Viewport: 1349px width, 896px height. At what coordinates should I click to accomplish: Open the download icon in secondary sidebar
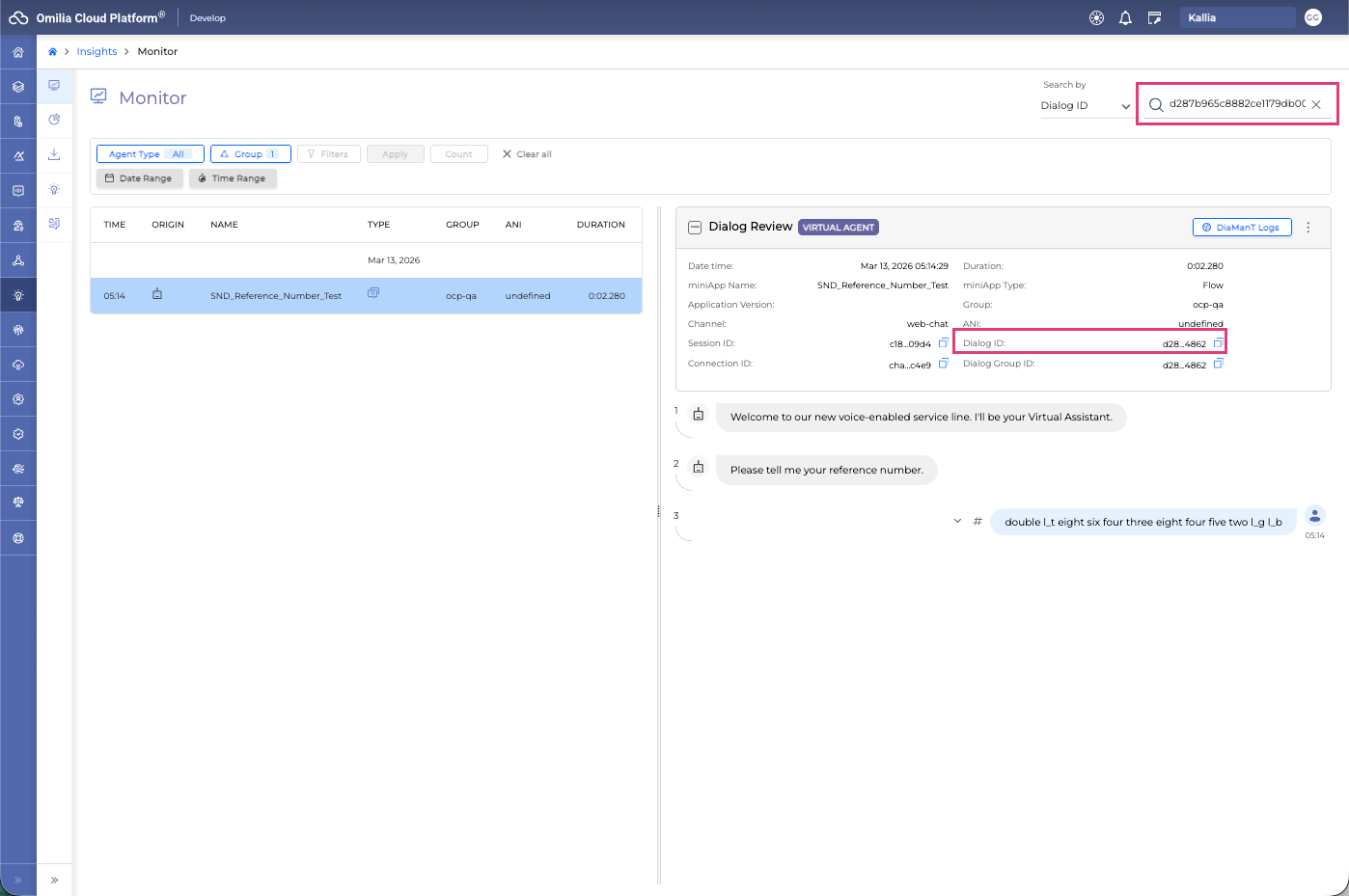click(54, 154)
